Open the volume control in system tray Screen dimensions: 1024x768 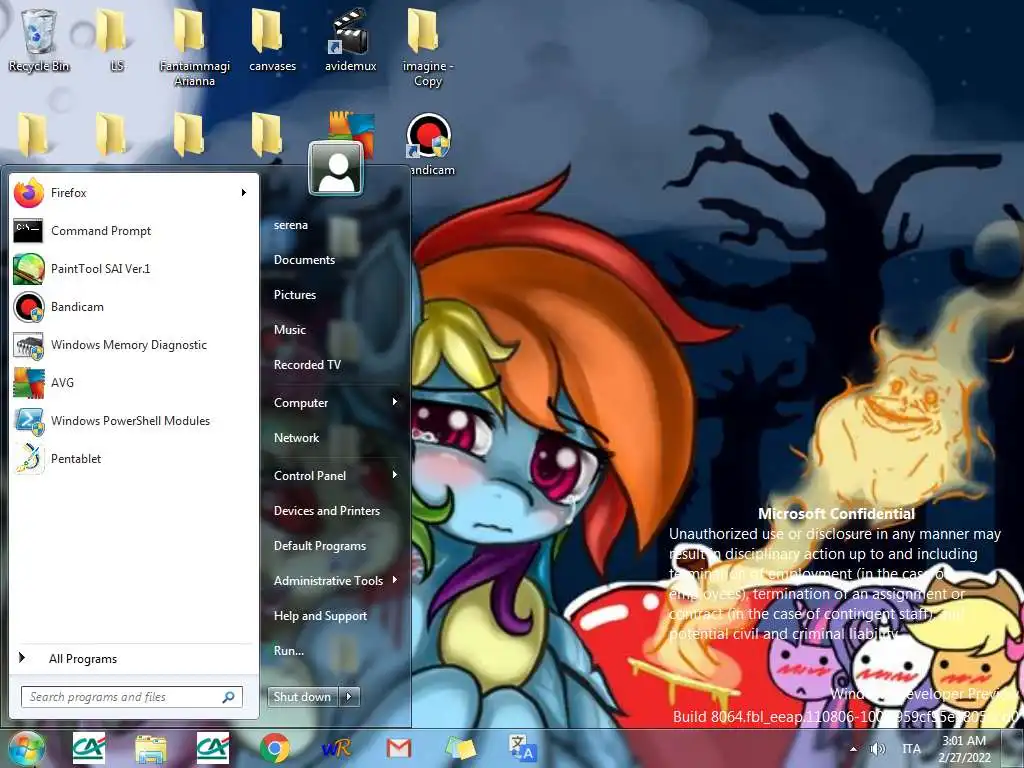tap(878, 749)
